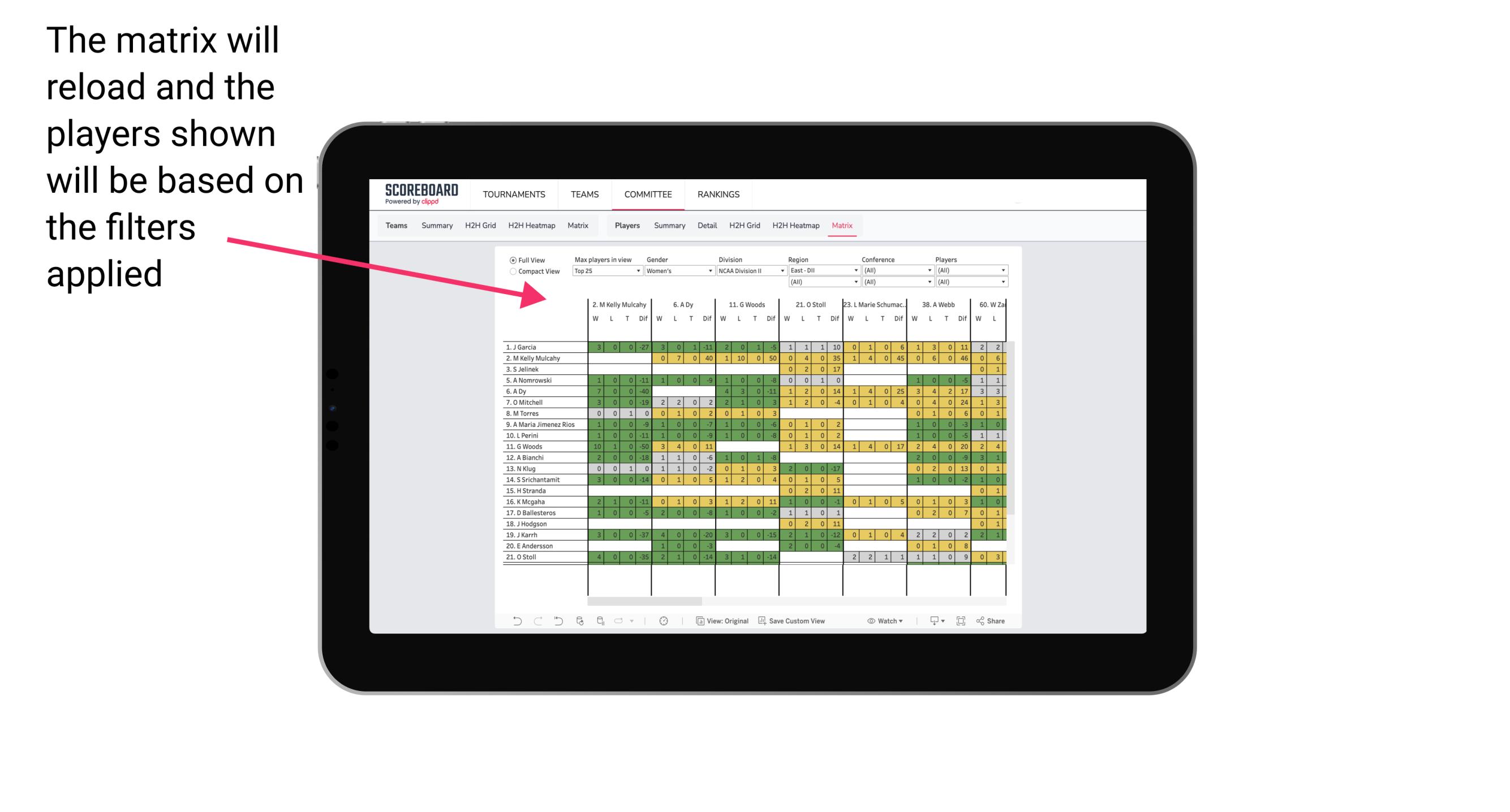Click the Top 25 Max players dropdown
Image resolution: width=1510 pixels, height=812 pixels.
click(x=602, y=271)
